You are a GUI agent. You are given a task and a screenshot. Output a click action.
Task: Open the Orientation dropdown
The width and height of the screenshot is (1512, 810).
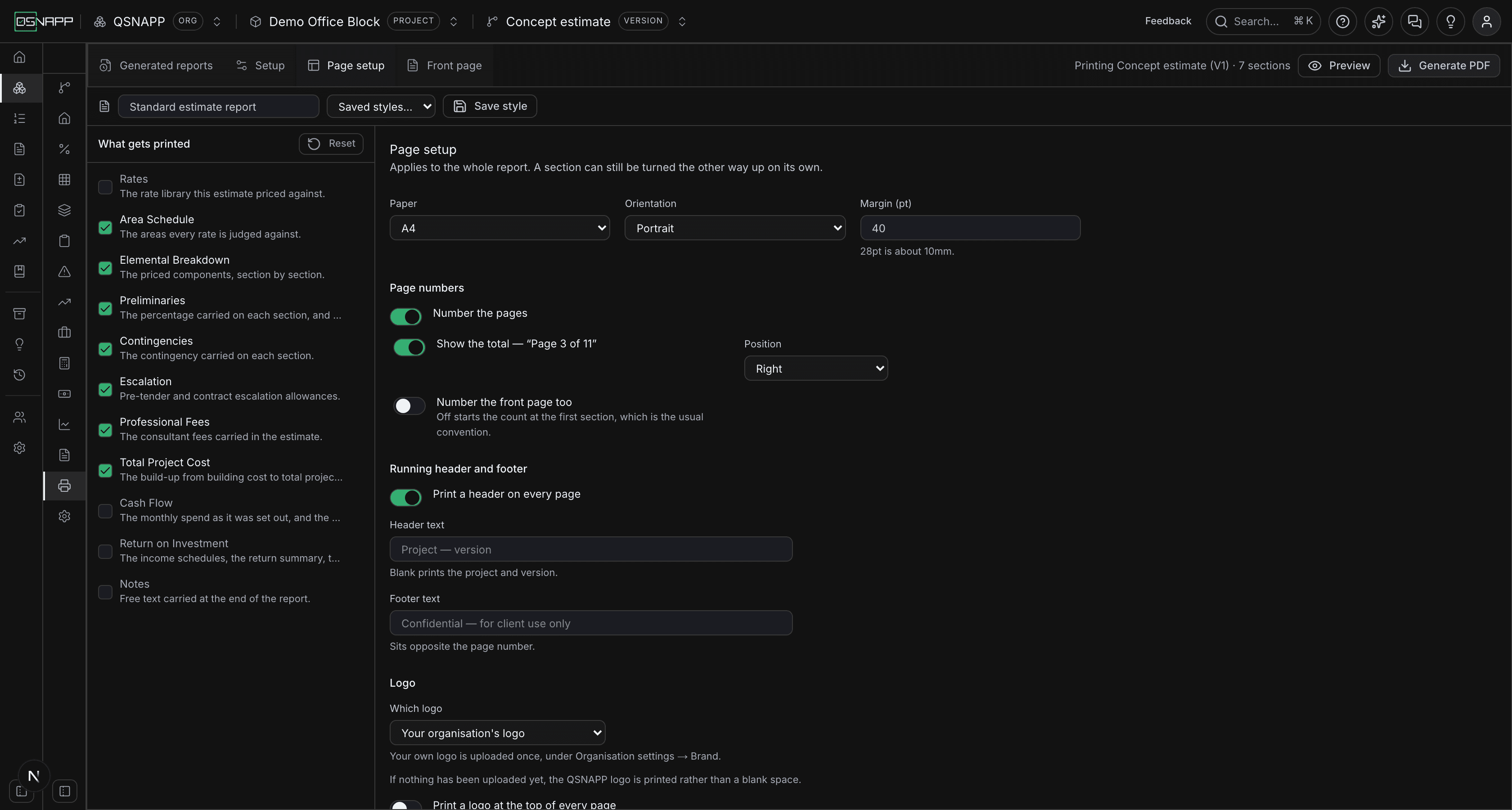(735, 228)
